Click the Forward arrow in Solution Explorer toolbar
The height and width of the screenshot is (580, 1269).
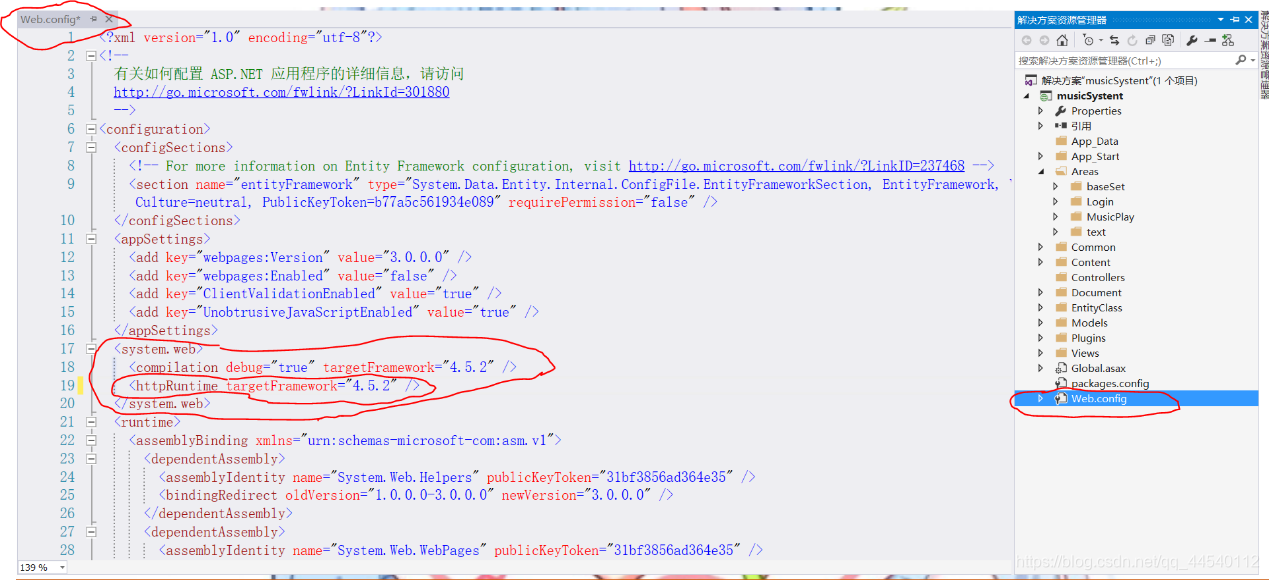coord(1044,40)
